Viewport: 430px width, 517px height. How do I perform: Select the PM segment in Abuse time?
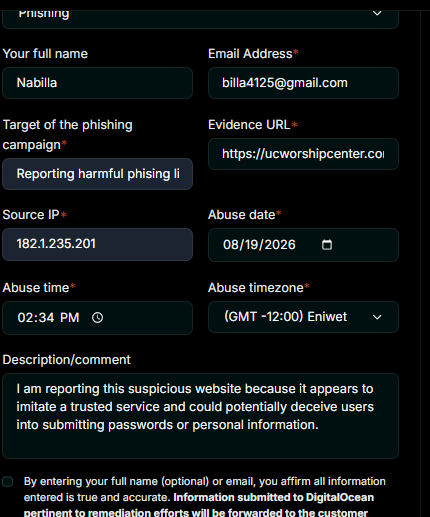click(x=69, y=318)
